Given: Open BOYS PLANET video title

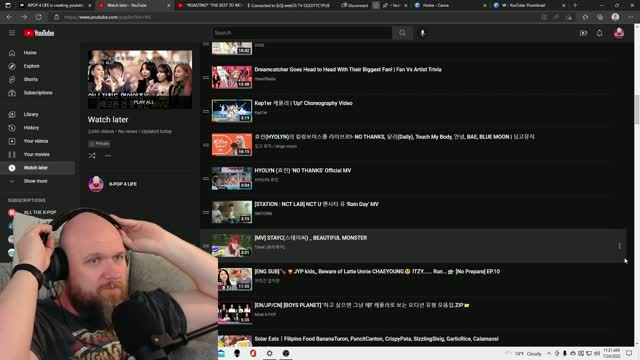Looking at the screenshot, I should [362, 305].
